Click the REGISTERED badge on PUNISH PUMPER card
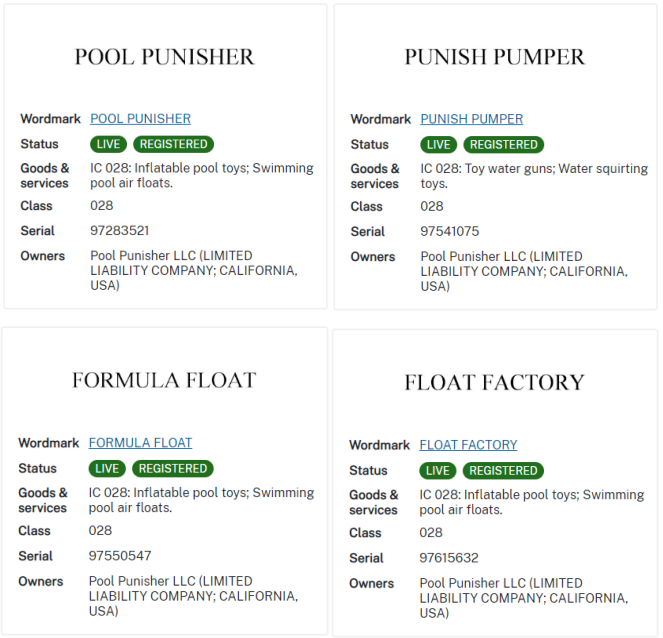Viewport: 663px width, 638px height. click(504, 145)
